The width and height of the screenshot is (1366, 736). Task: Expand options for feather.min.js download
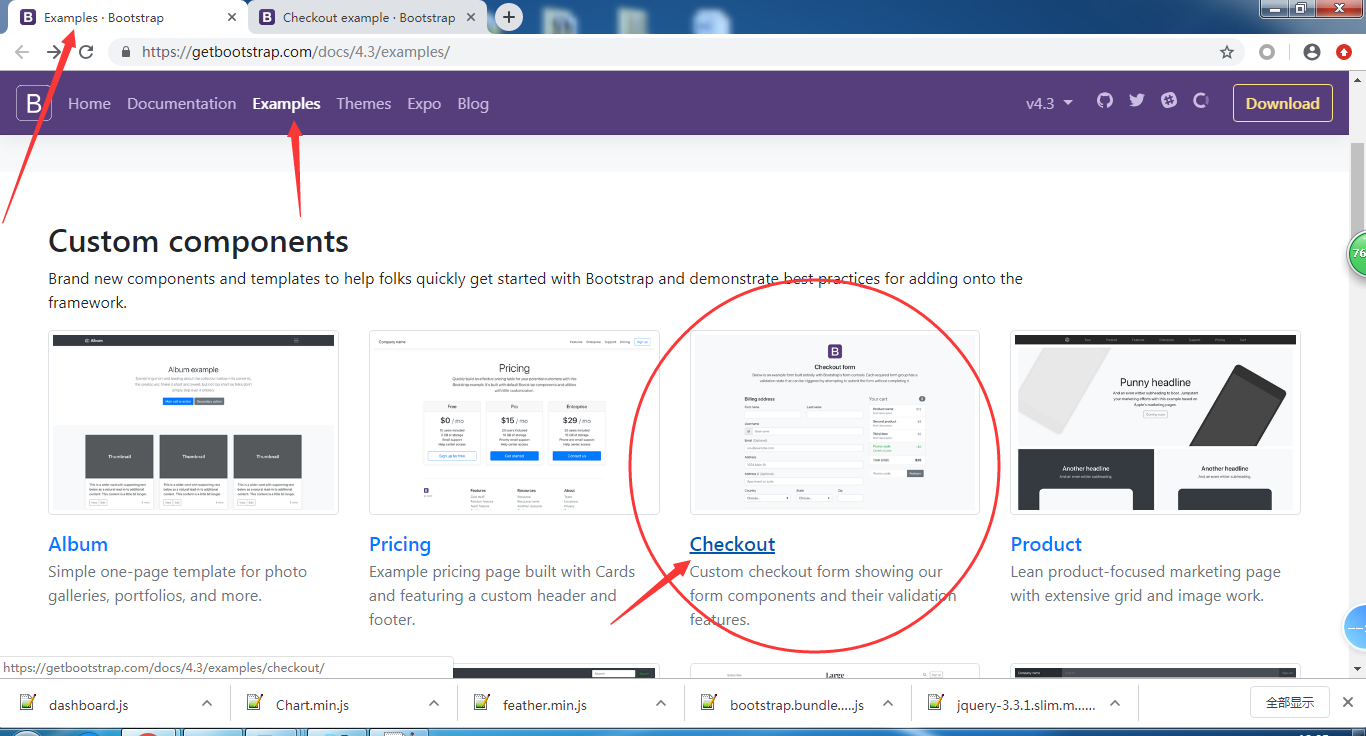(661, 703)
